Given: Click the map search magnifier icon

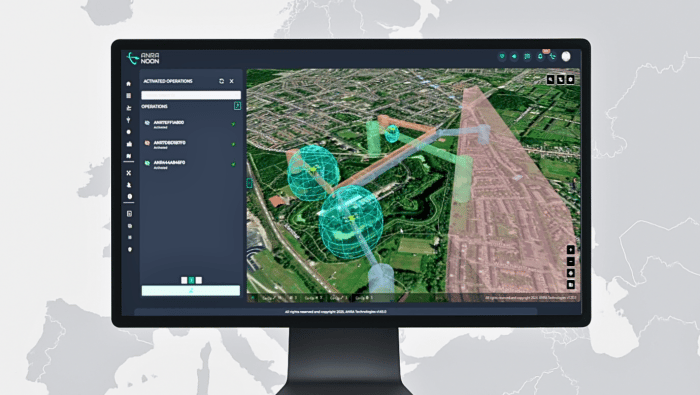Looking at the screenshot, I should (550, 79).
